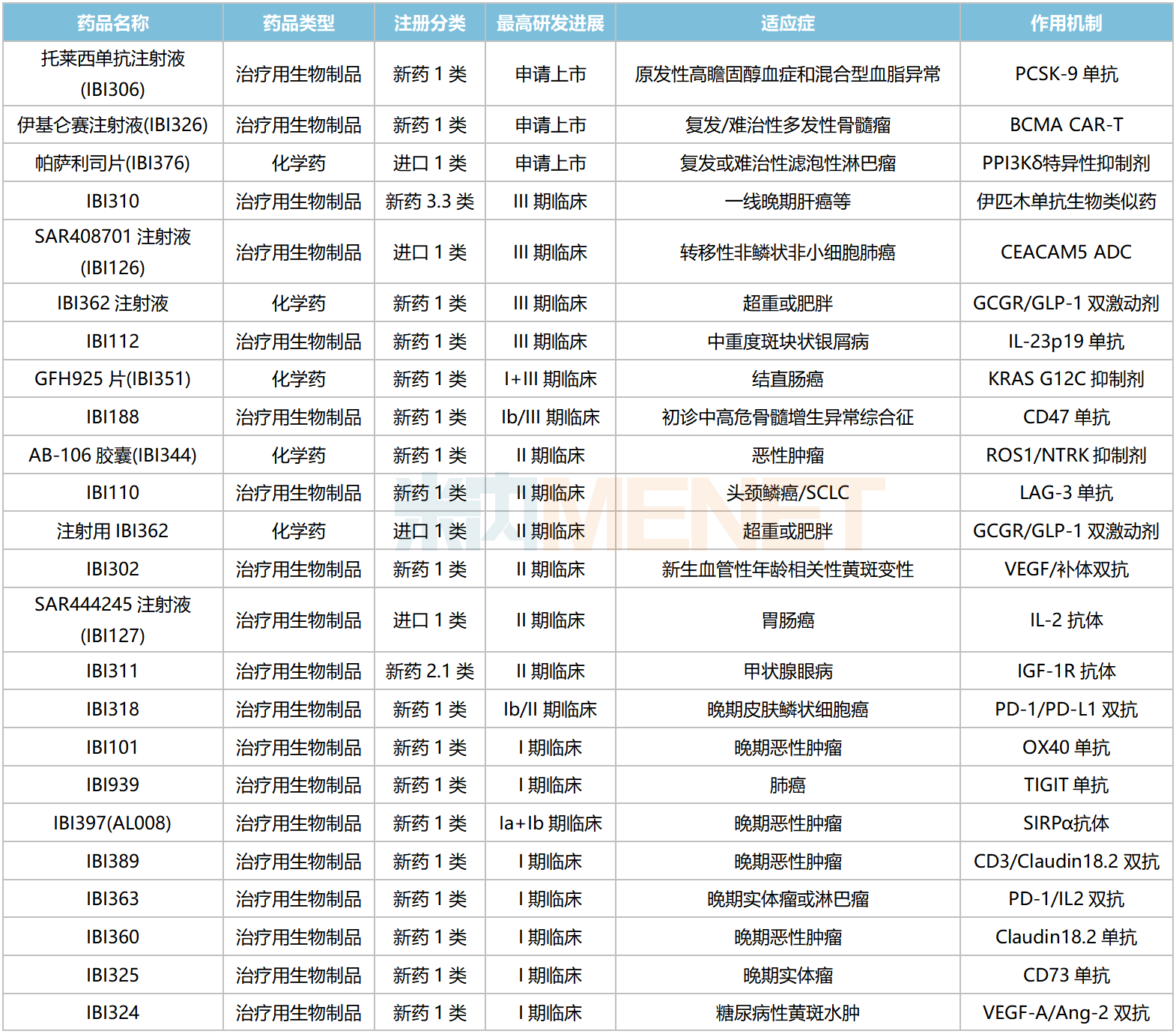Click the 转移性非鳞状非小细胞肺癌 indication

(788, 252)
